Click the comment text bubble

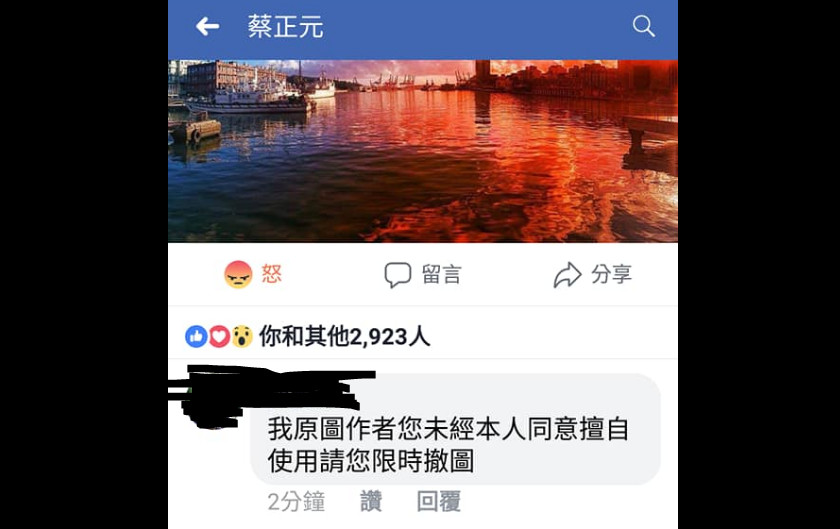coord(455,429)
